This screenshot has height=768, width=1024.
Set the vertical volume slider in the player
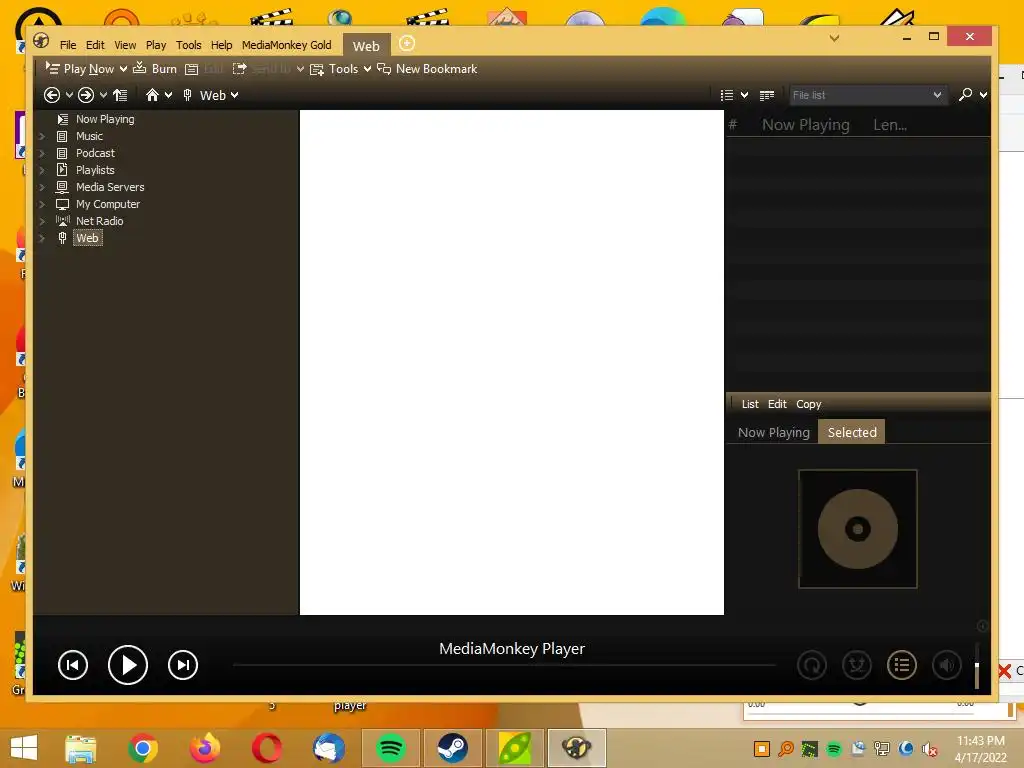click(x=977, y=666)
